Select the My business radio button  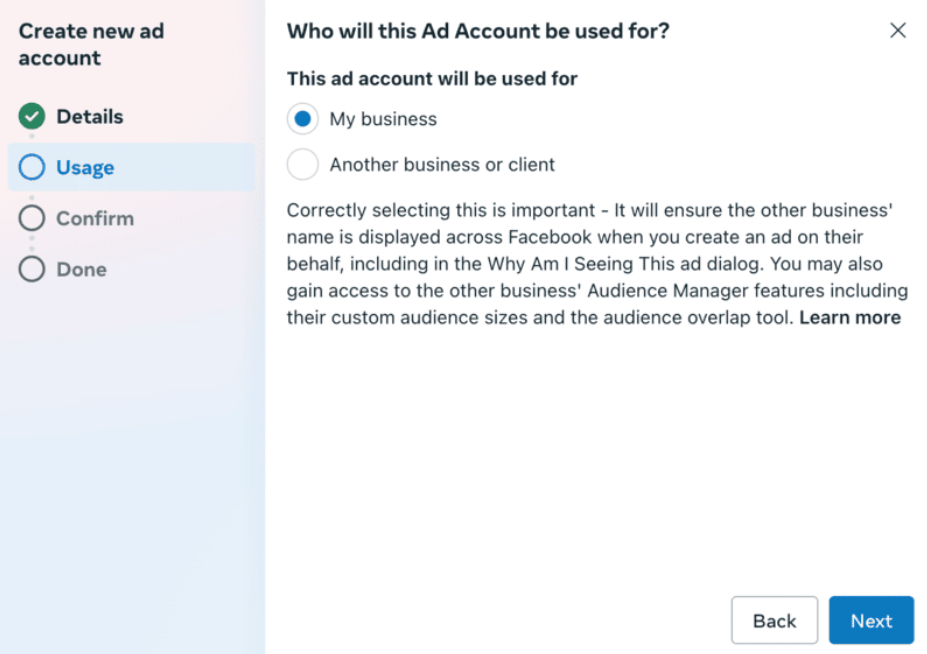click(303, 119)
